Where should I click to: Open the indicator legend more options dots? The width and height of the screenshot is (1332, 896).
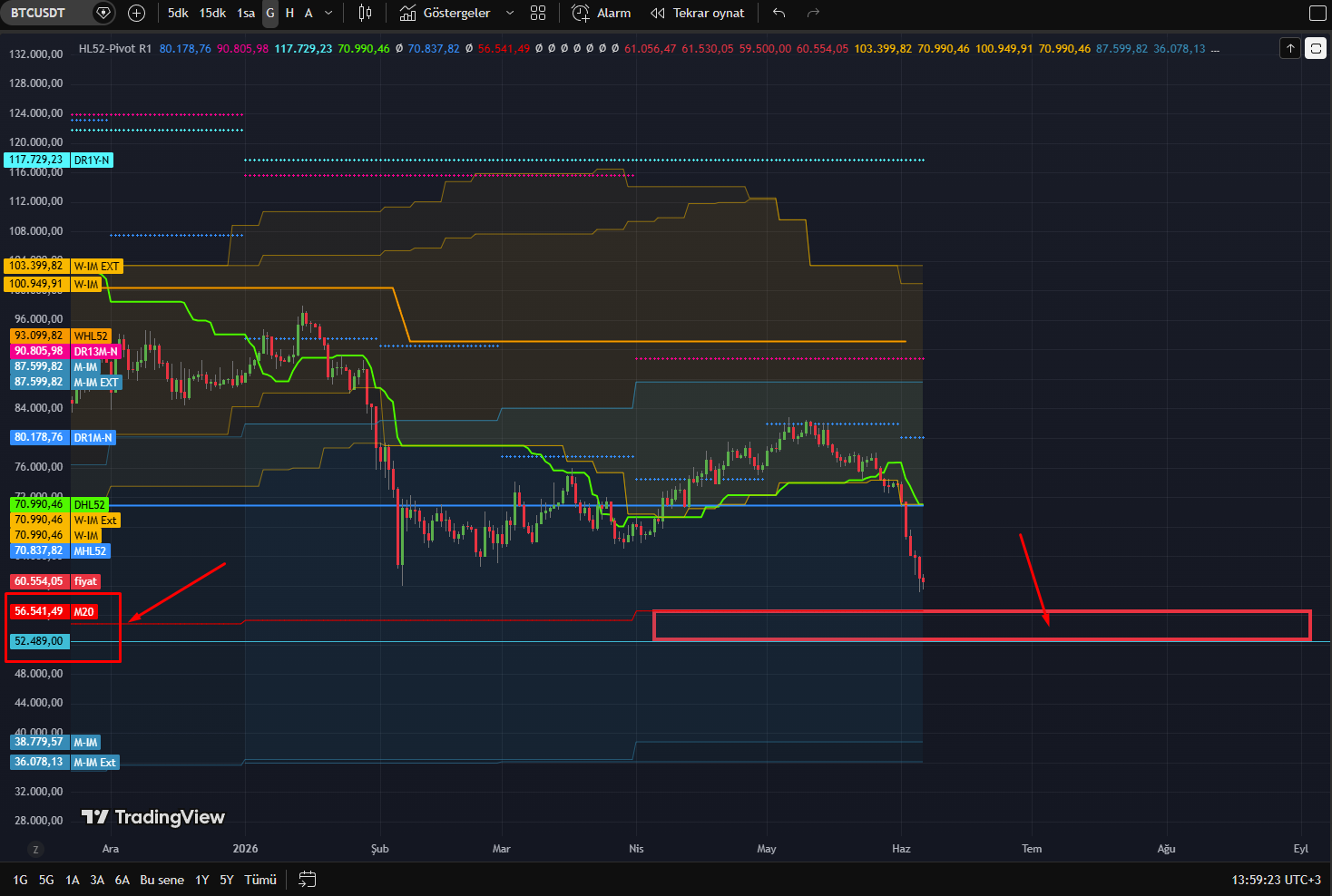tap(1216, 49)
